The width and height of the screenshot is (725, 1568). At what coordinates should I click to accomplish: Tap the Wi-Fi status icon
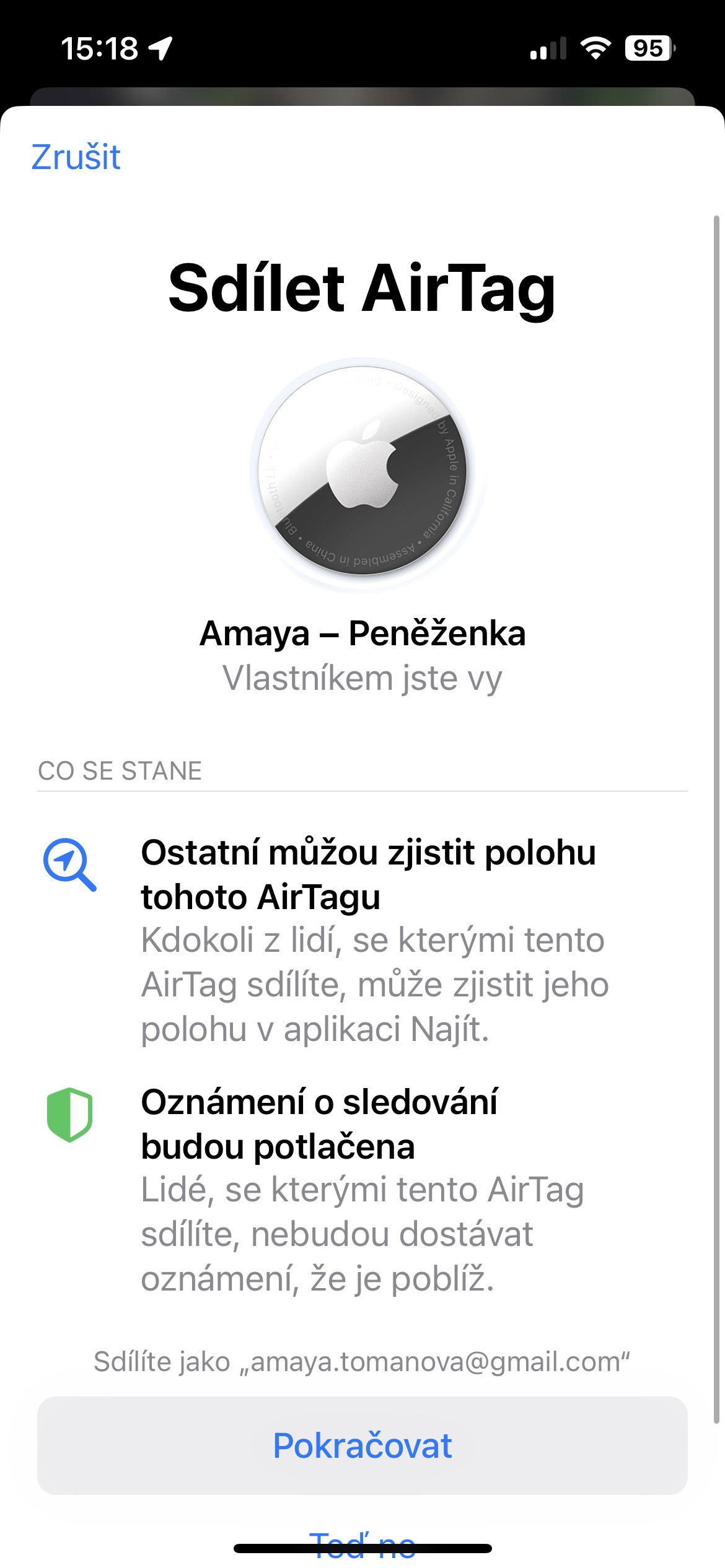(595, 48)
